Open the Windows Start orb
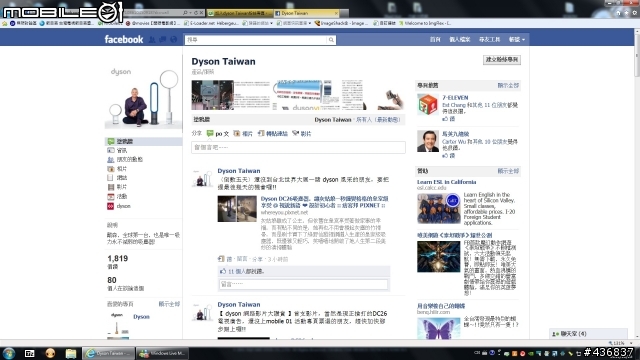 pos(9,353)
